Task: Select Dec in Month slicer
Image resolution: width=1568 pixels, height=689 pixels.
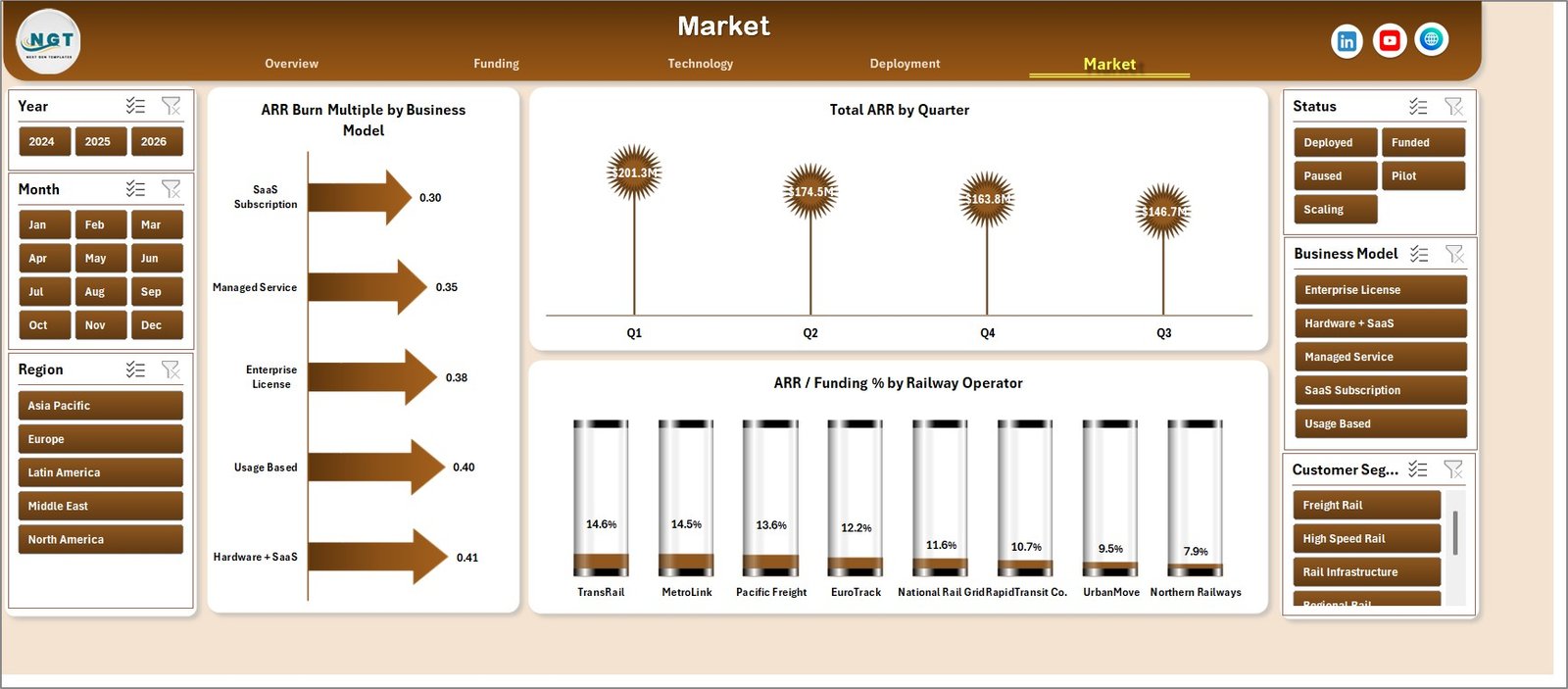Action: click(157, 324)
